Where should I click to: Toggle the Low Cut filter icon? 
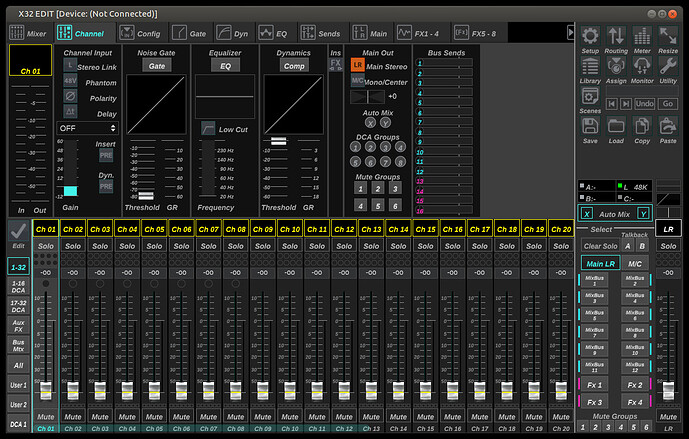(208, 128)
